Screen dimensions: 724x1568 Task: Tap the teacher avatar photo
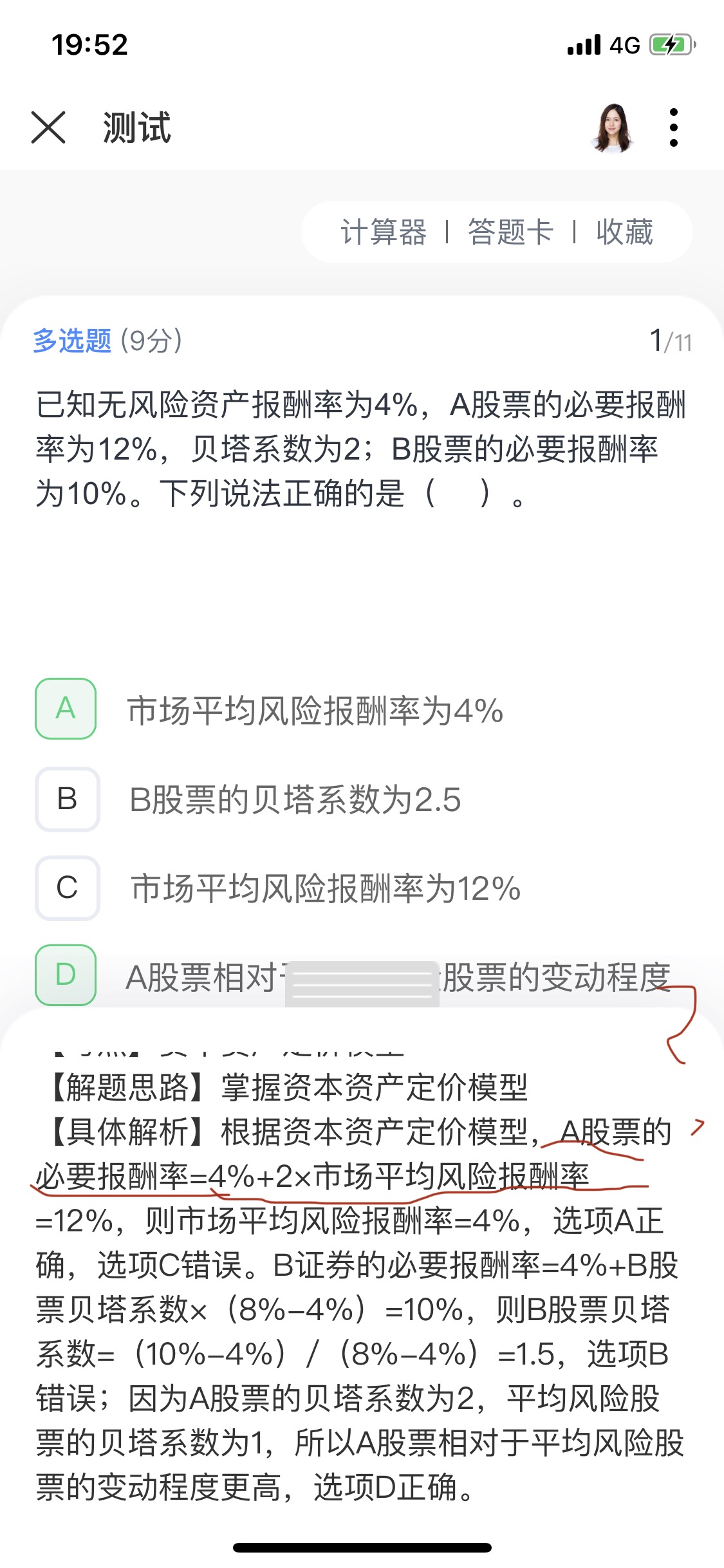pyautogui.click(x=613, y=127)
